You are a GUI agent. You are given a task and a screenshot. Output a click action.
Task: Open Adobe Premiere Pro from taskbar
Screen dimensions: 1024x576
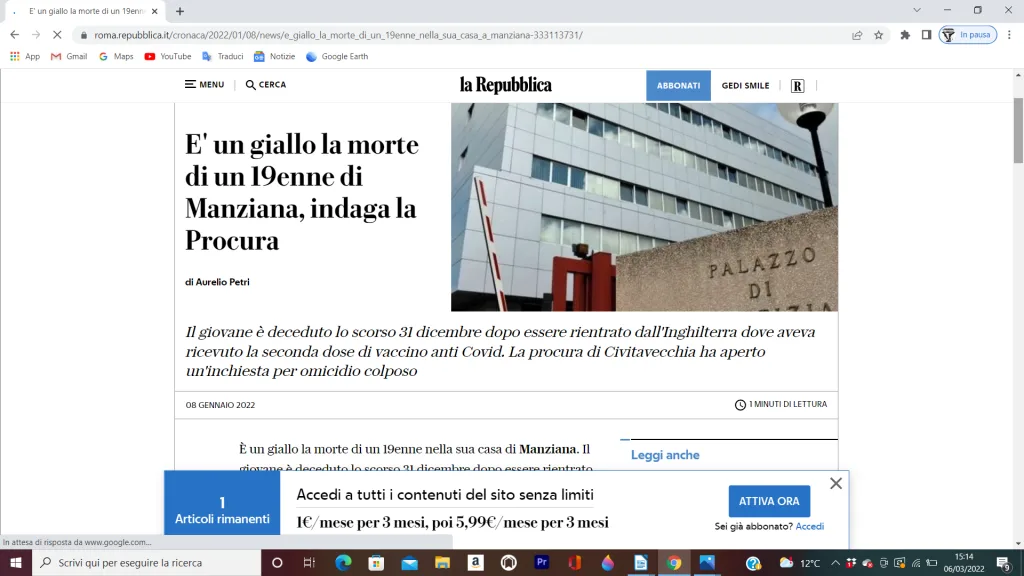coord(541,562)
